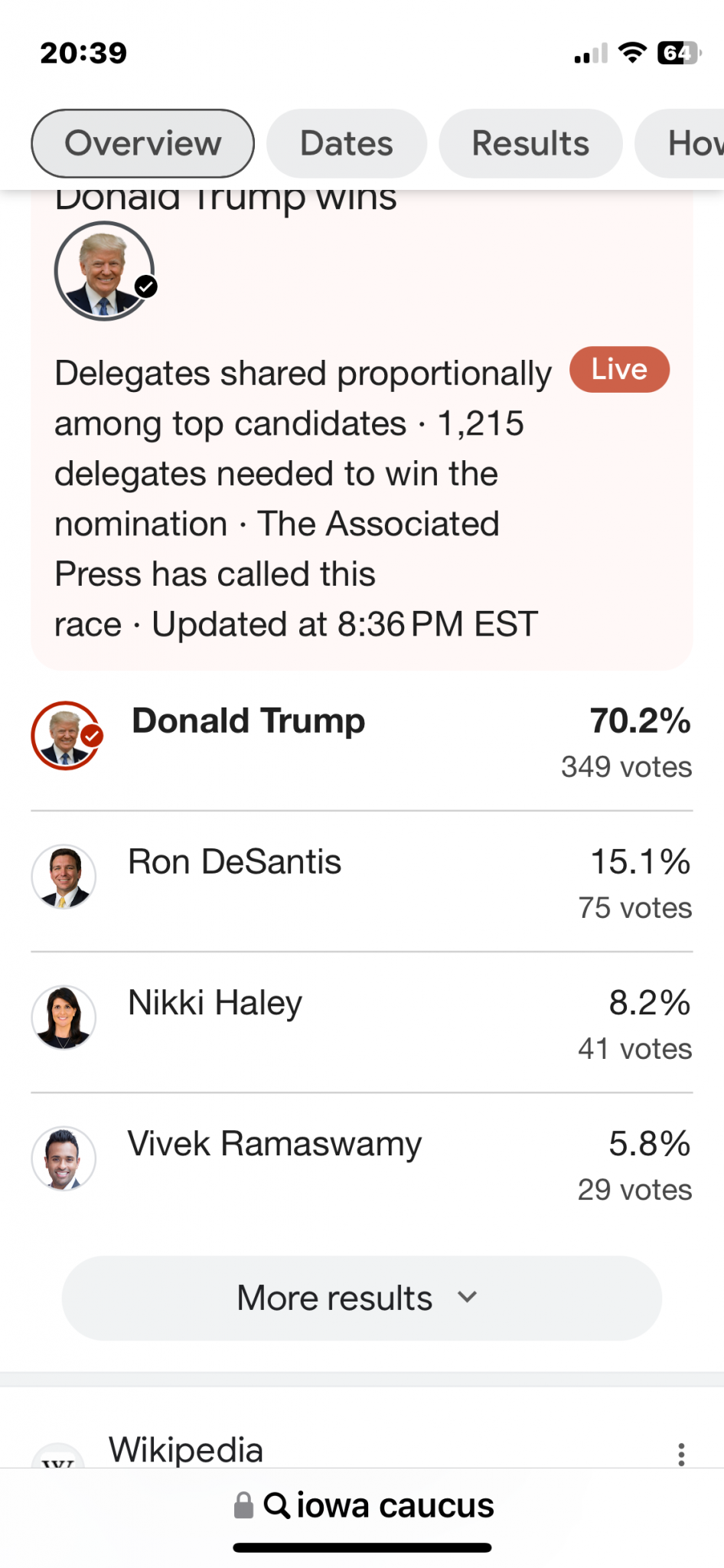Image resolution: width=724 pixels, height=1568 pixels.
Task: Open the Nikki Haley name link
Action: (x=215, y=1003)
